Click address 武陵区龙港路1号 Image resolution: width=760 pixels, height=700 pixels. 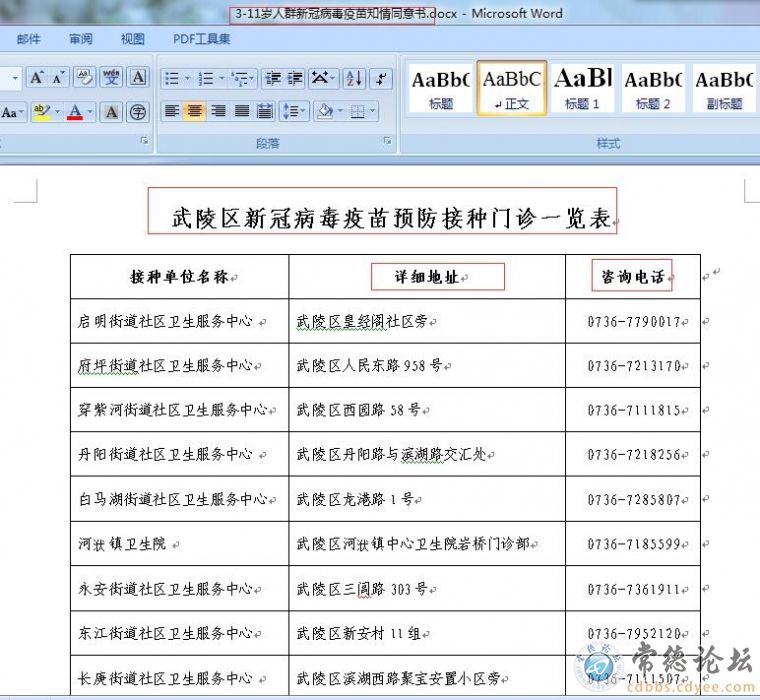tap(355, 499)
